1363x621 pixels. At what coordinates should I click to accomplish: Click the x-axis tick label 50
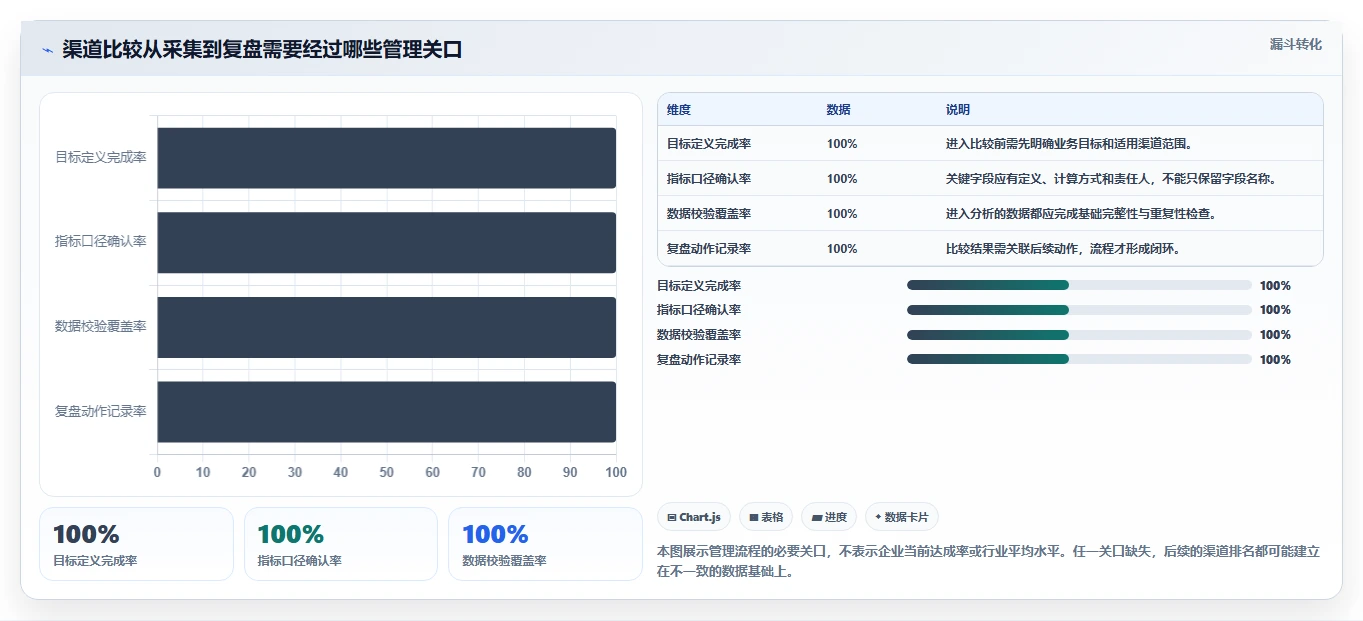click(x=386, y=472)
